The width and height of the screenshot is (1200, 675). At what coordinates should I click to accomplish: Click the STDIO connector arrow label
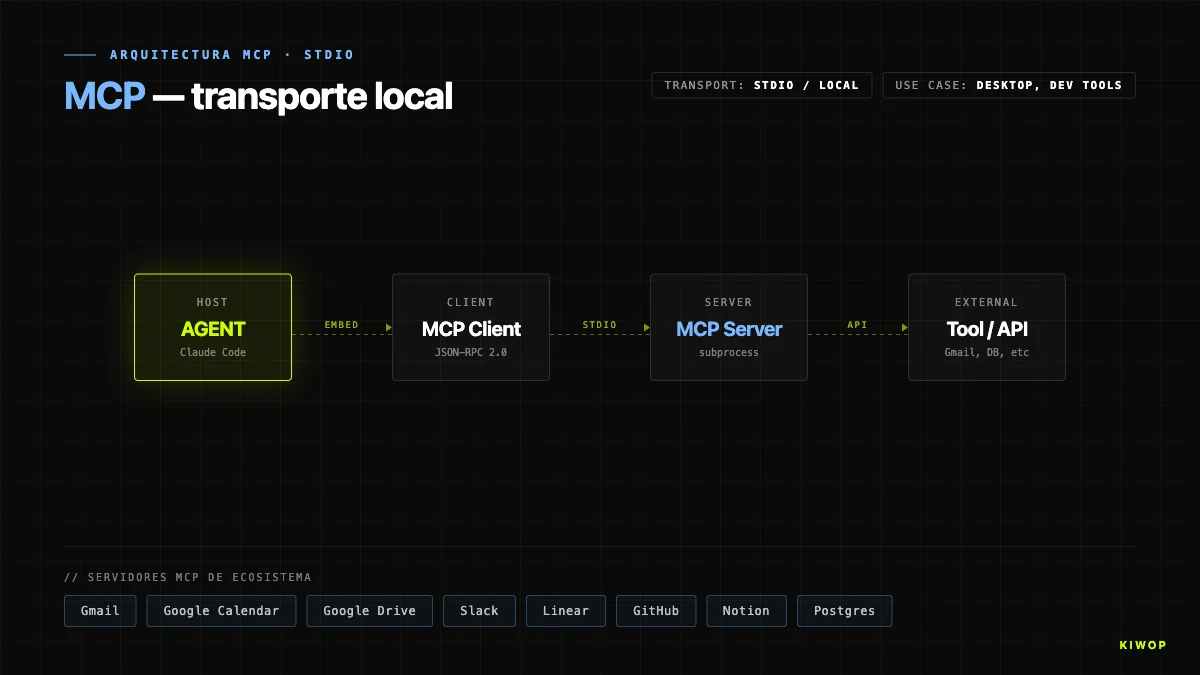click(x=599, y=325)
